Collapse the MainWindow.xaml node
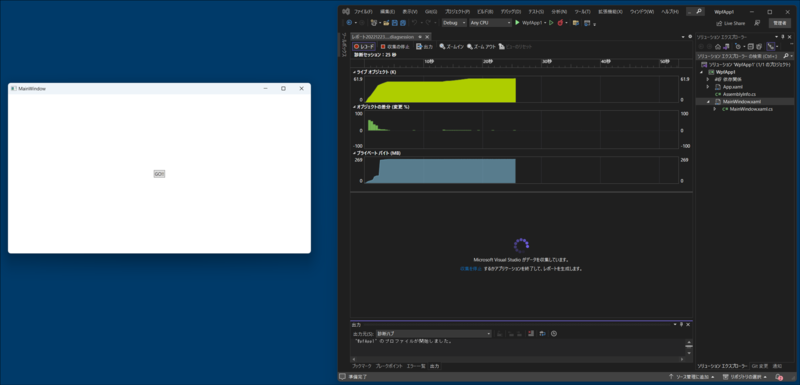800x385 pixels. (708, 101)
